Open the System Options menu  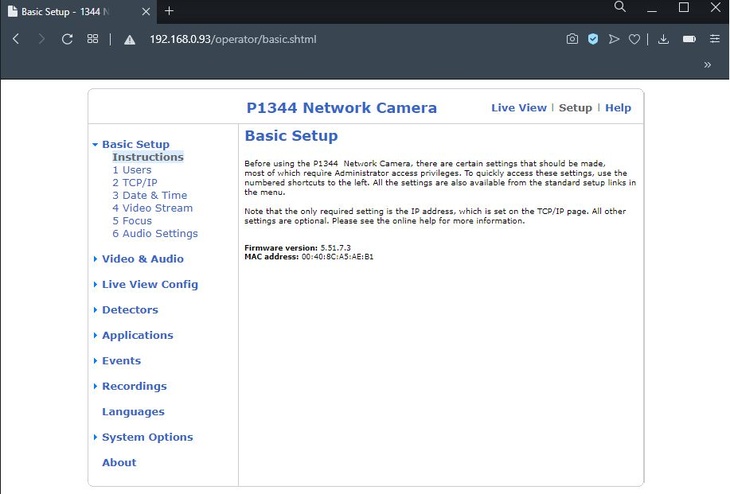(x=147, y=437)
